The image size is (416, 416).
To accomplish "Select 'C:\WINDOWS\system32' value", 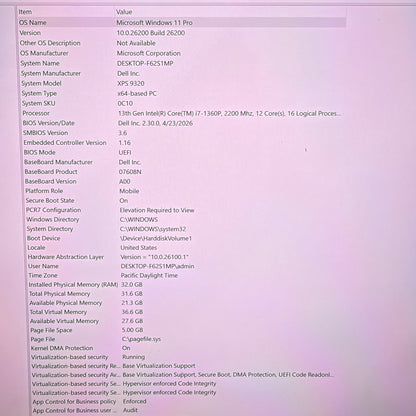I will pyautogui.click(x=153, y=229).
